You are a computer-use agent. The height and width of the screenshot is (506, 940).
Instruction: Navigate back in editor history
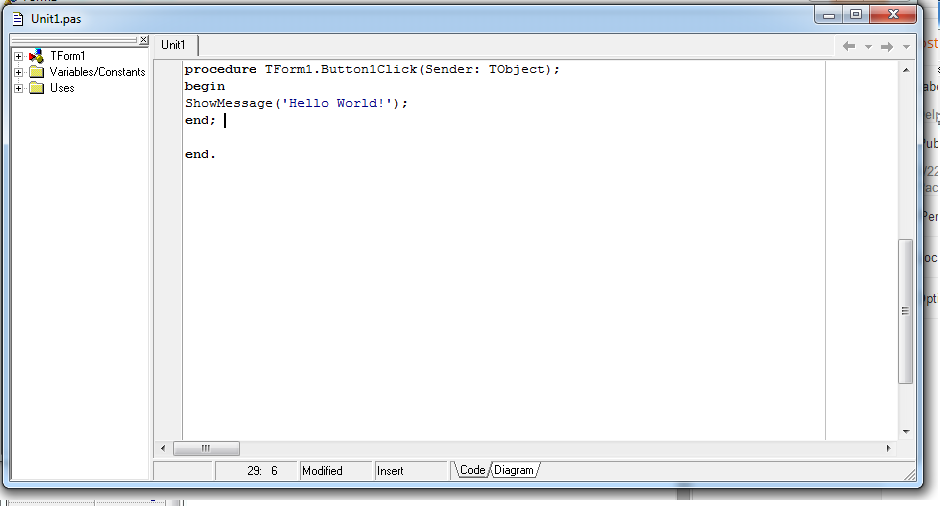click(x=848, y=46)
